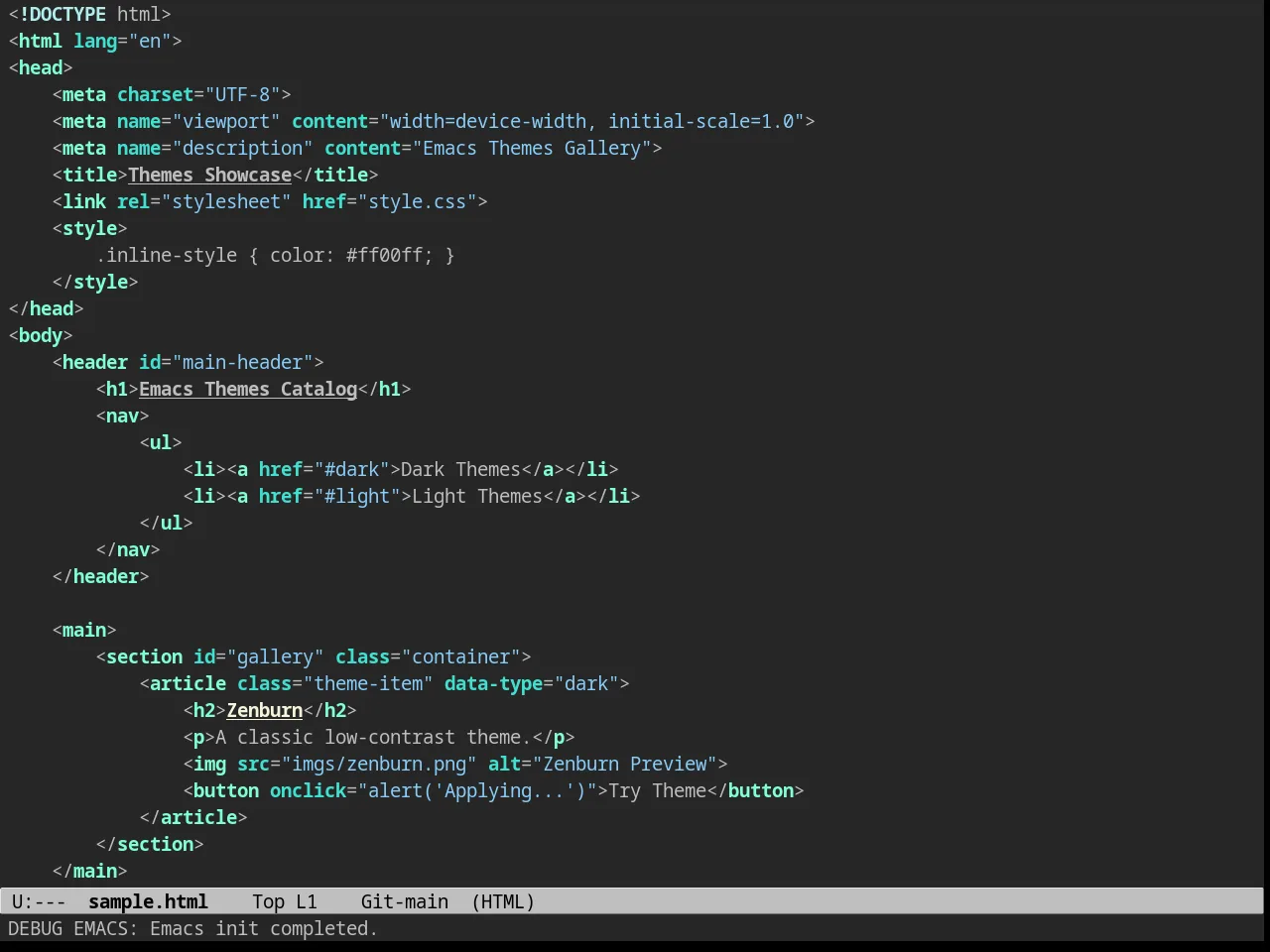Viewport: 1270px width, 952px height.
Task: Click the Try Theme button text
Action: click(x=657, y=790)
